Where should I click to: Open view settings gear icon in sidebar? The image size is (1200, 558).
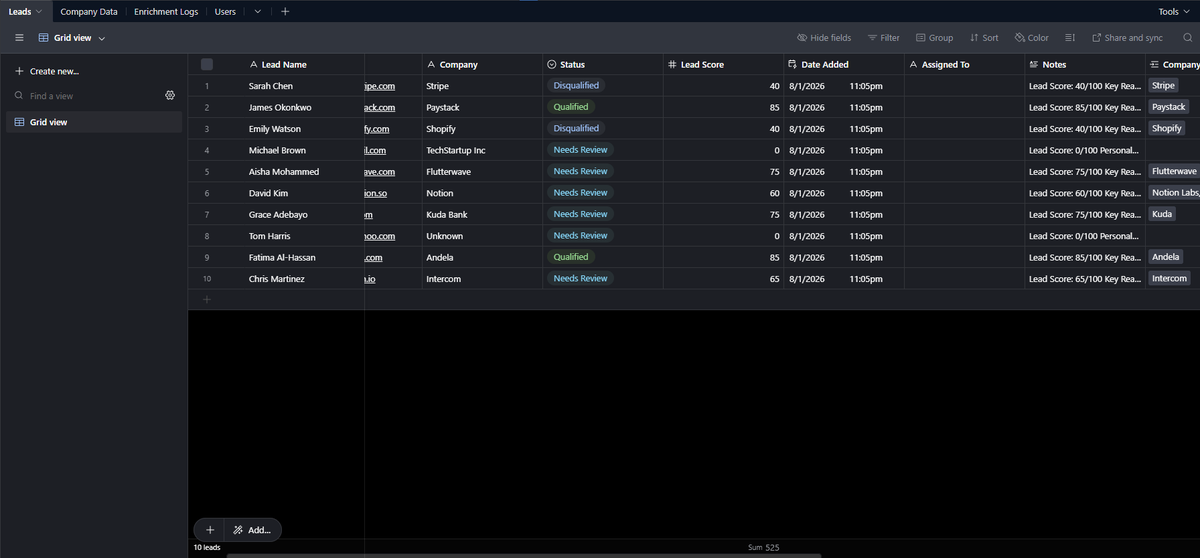(170, 96)
